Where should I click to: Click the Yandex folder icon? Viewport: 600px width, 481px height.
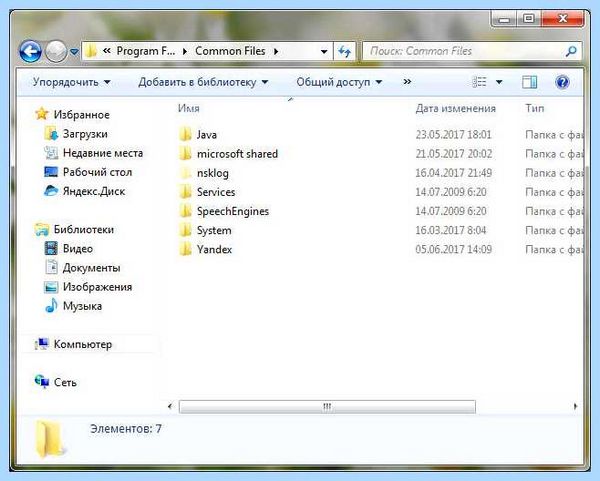tap(185, 249)
